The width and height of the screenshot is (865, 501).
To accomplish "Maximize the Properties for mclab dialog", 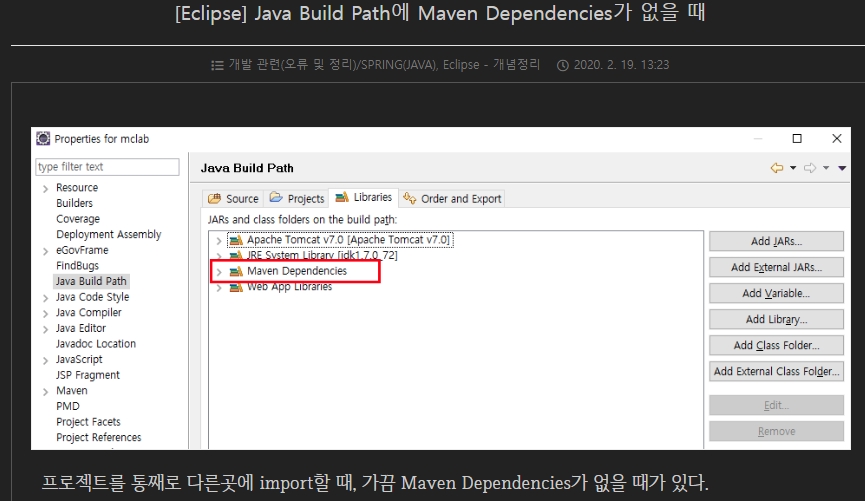I will 797,138.
